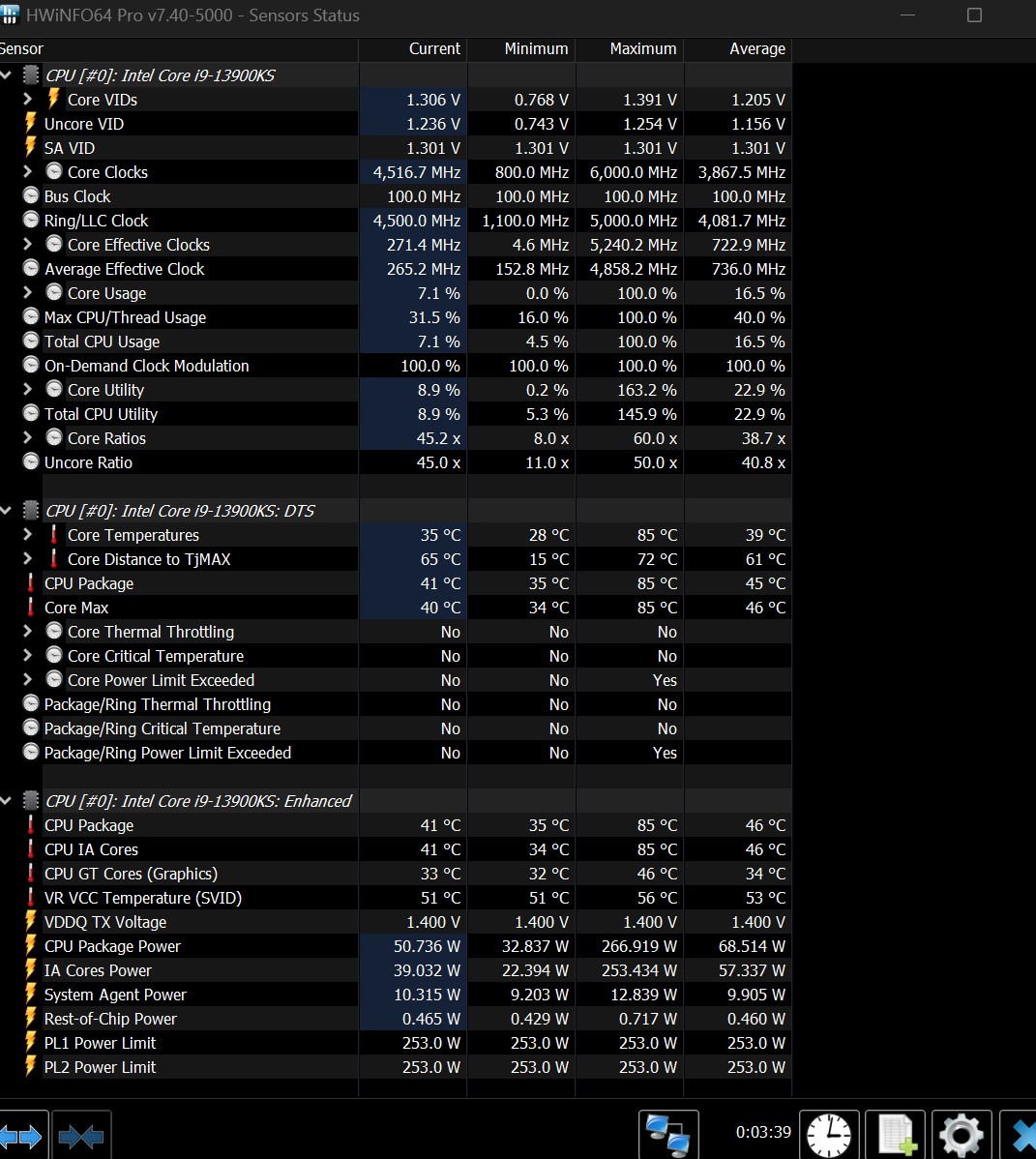This screenshot has height=1159, width=1036.
Task: Expand the Core Effective Clocks row
Action: click(x=27, y=244)
